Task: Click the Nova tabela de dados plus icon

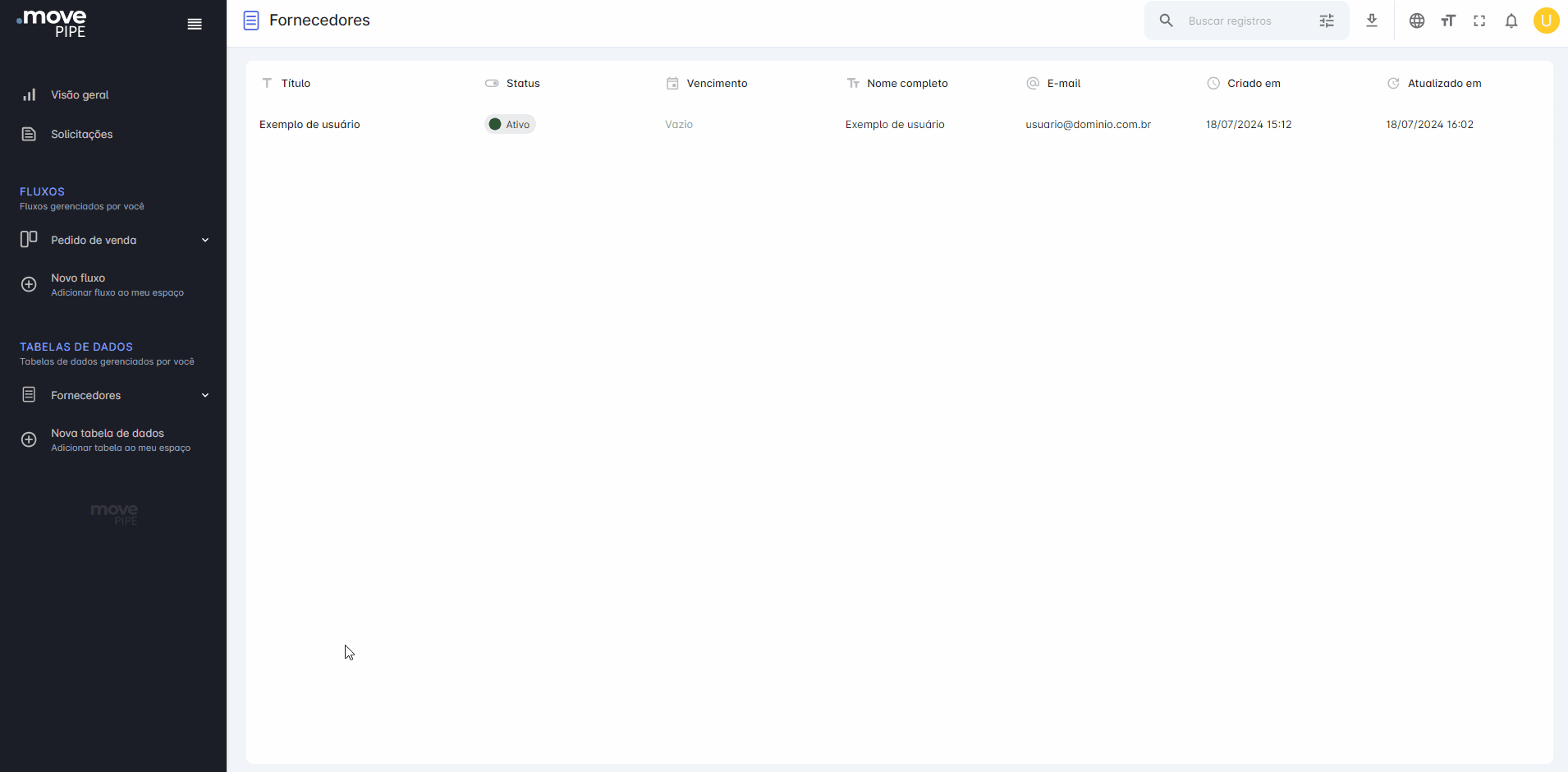Action: point(29,439)
